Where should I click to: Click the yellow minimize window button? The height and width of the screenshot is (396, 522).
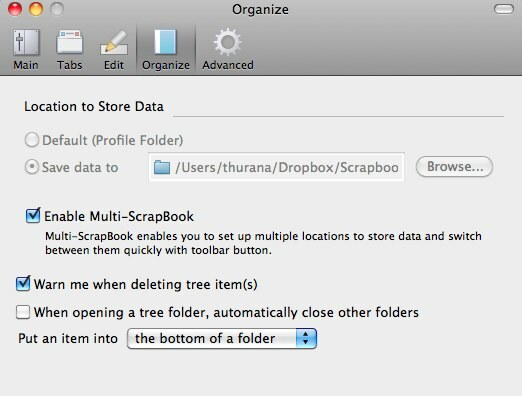[x=36, y=9]
